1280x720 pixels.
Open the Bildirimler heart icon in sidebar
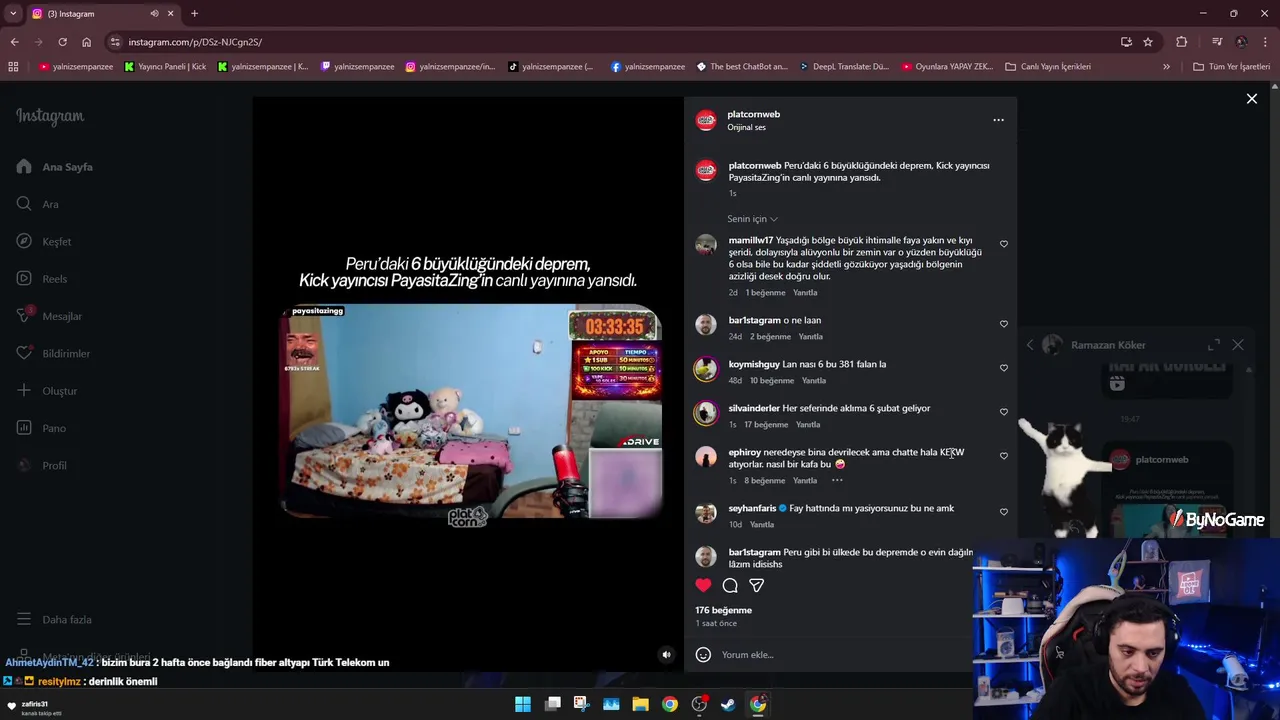pyautogui.click(x=24, y=353)
